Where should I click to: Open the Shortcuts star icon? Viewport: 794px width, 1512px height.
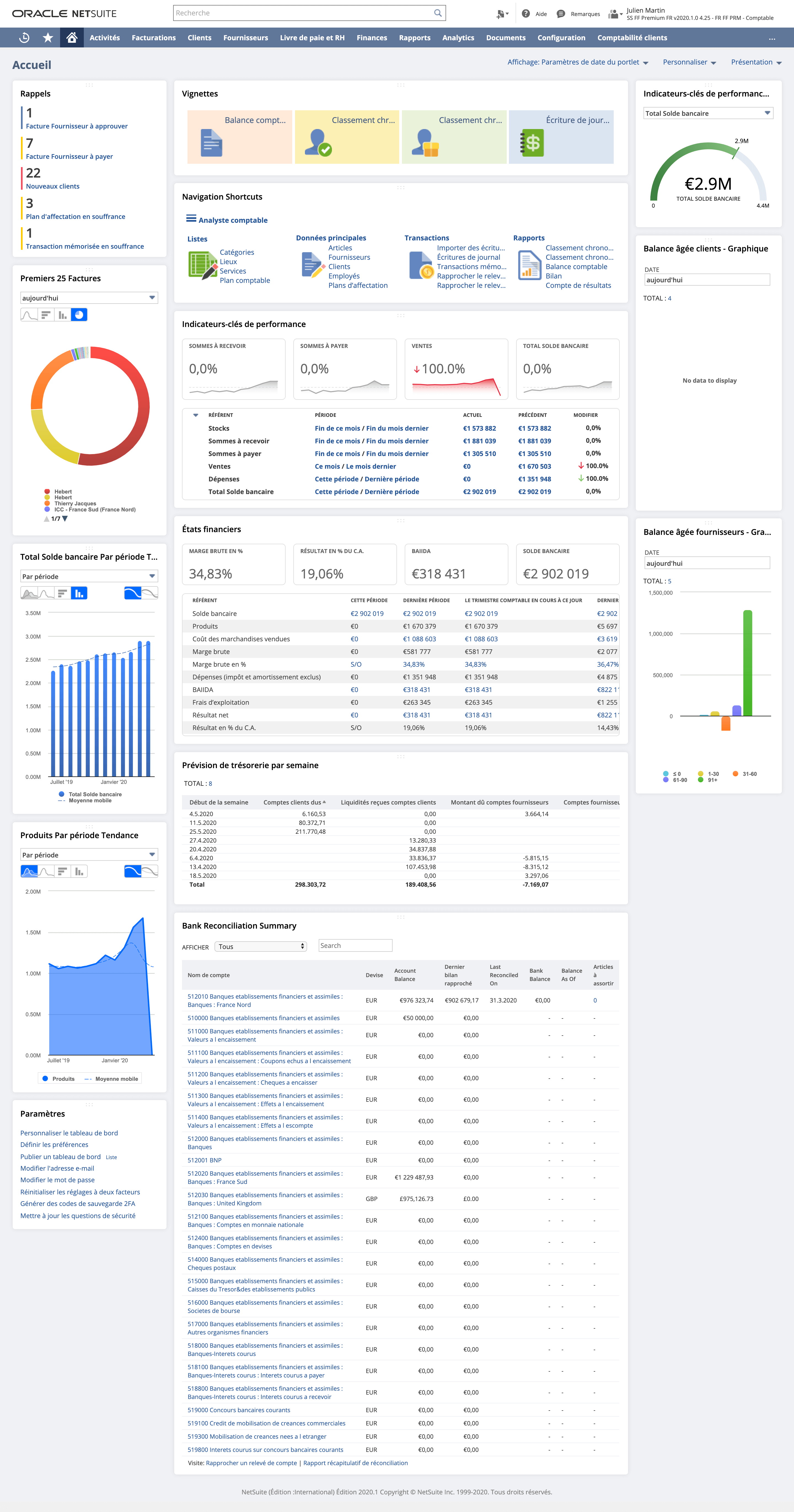[48, 37]
